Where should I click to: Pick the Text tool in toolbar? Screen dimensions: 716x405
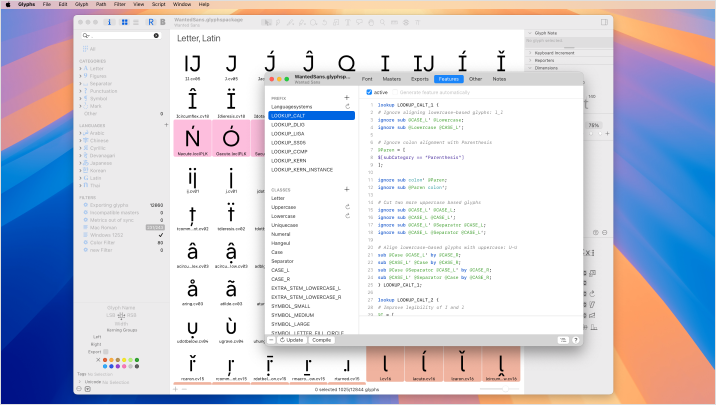point(347,22)
